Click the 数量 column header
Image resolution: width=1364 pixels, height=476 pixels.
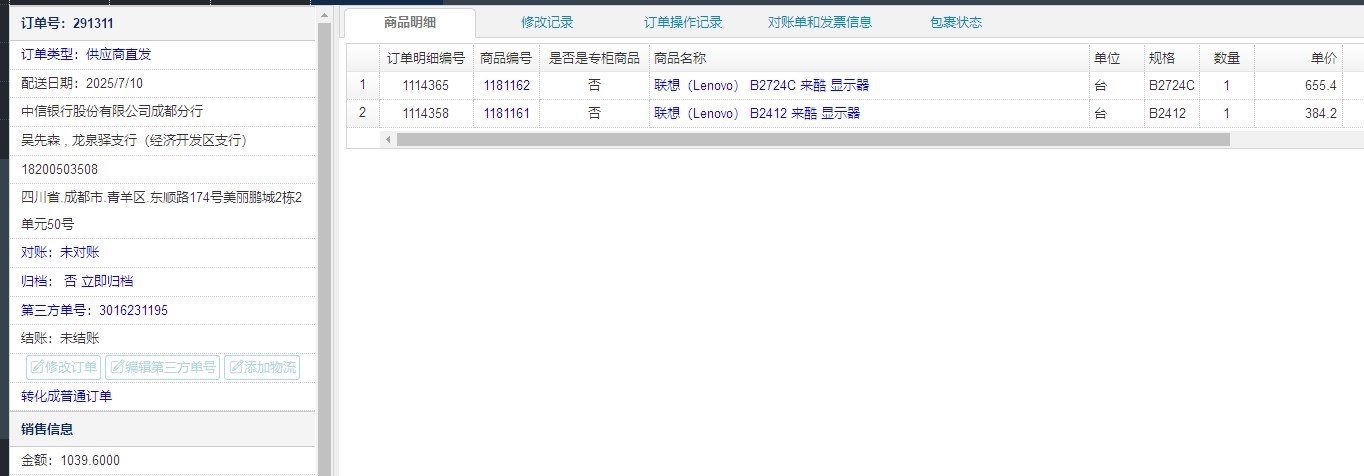[x=1227, y=58]
